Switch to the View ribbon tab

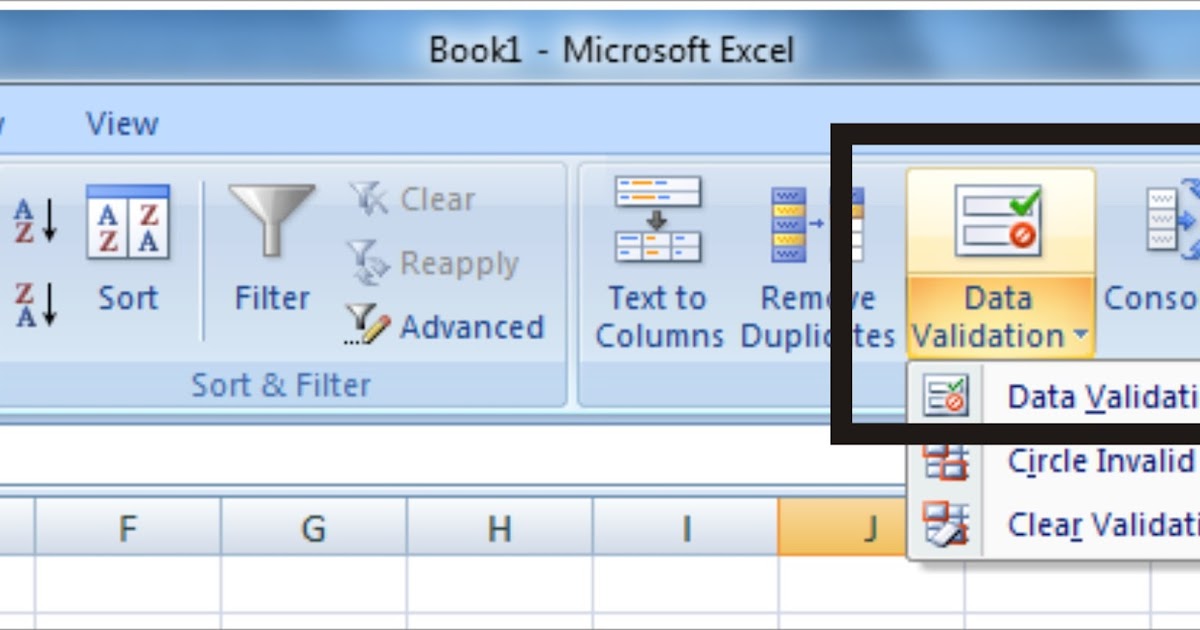122,124
